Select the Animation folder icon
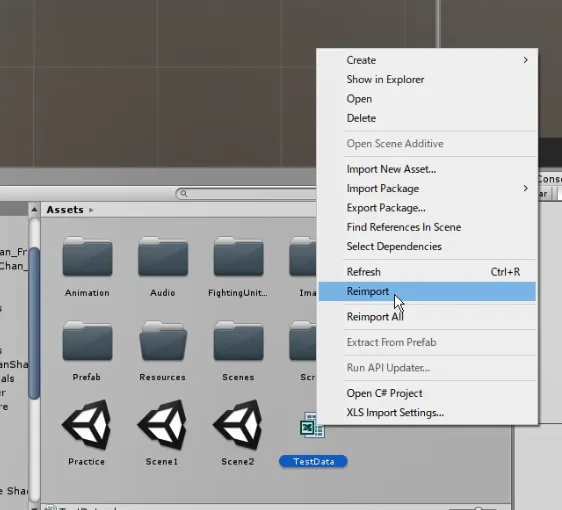The height and width of the screenshot is (510, 562). 87,256
